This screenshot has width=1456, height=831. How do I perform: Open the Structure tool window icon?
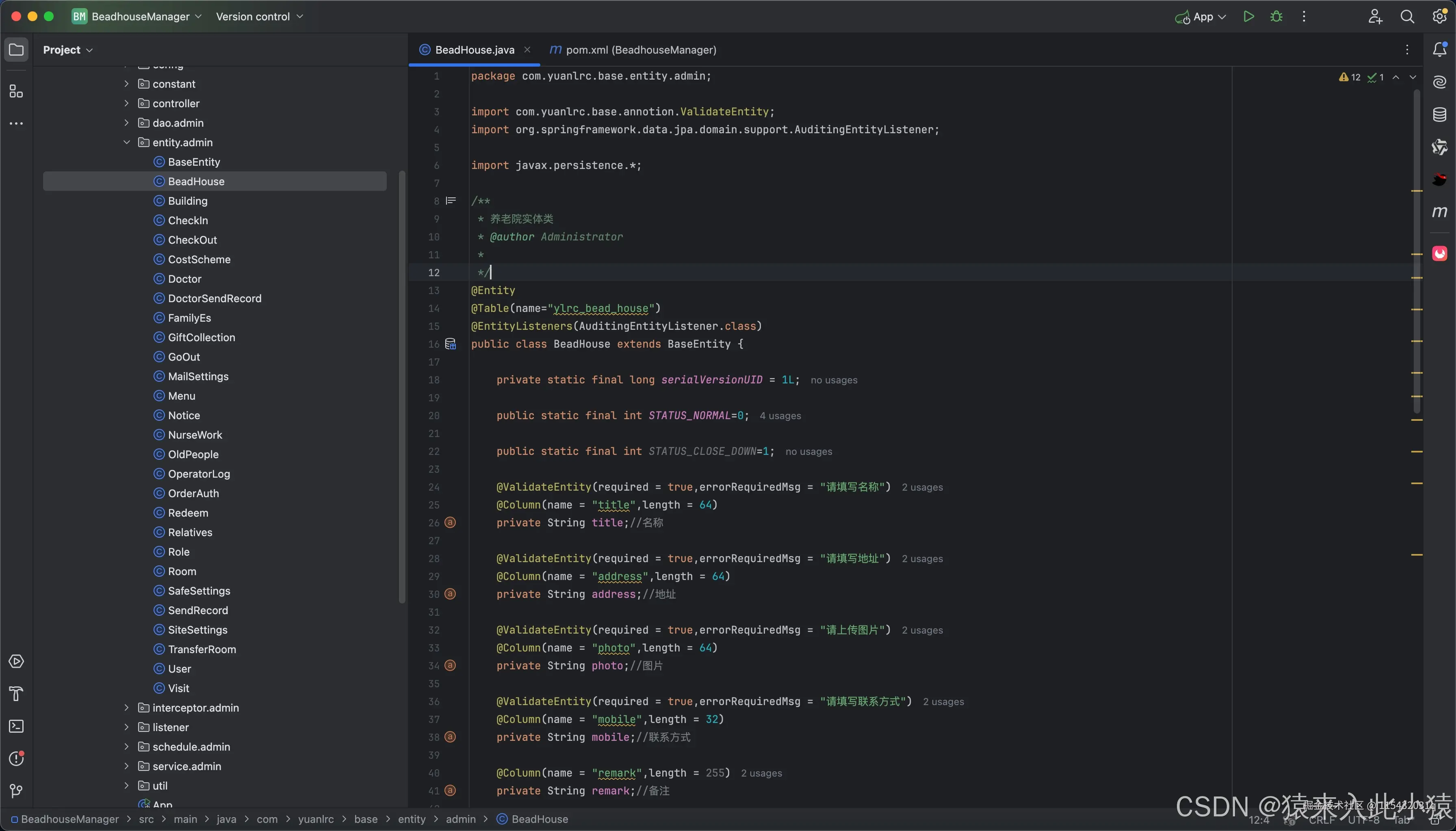click(16, 91)
